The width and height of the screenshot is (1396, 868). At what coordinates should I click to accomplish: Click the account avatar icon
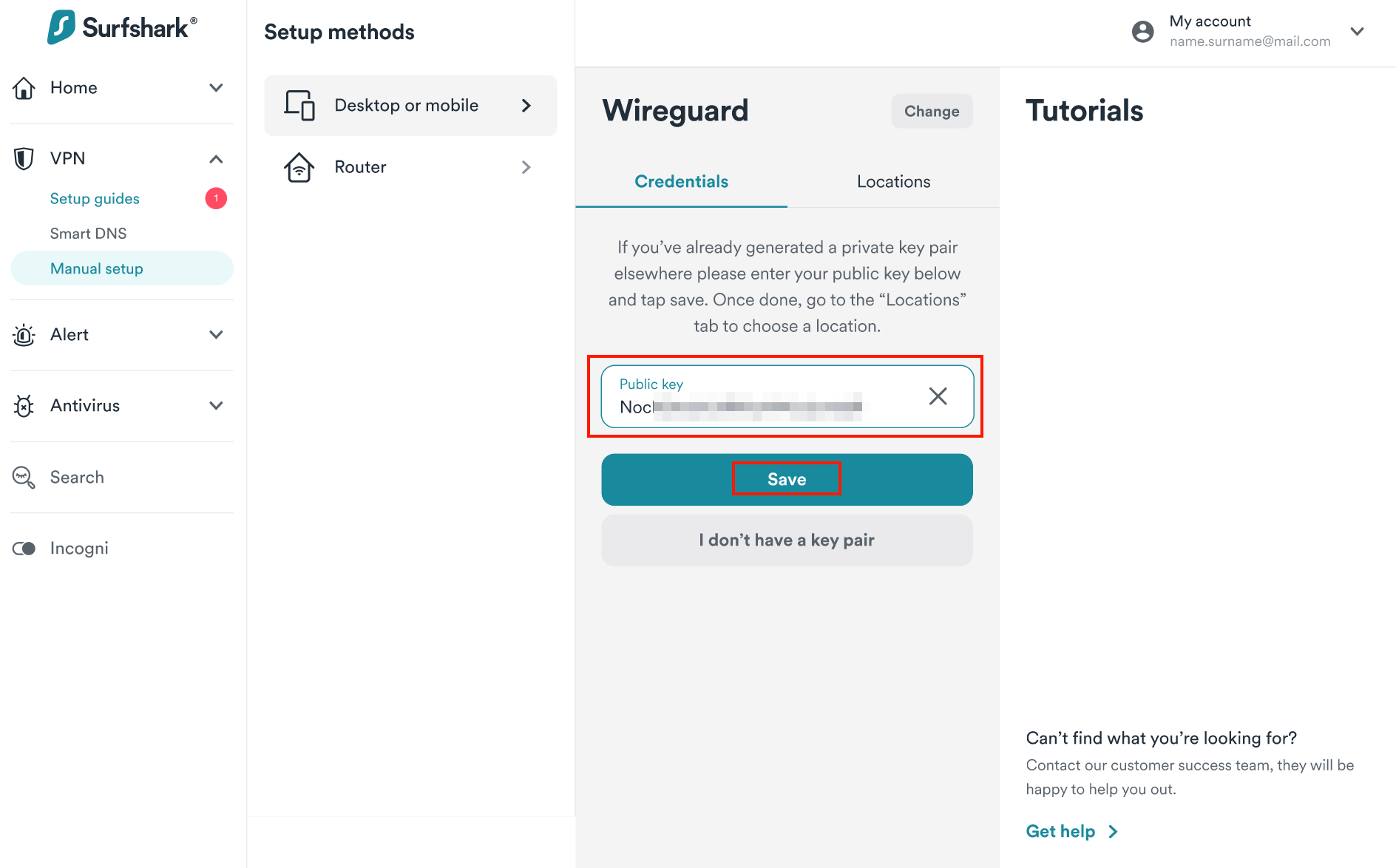click(x=1142, y=31)
